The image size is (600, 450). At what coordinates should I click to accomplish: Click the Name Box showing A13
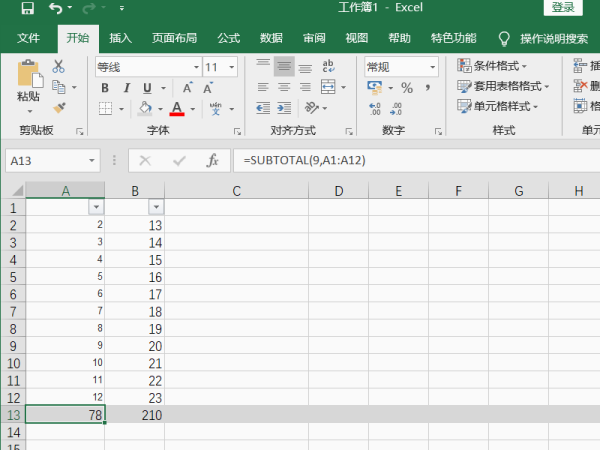click(45, 160)
